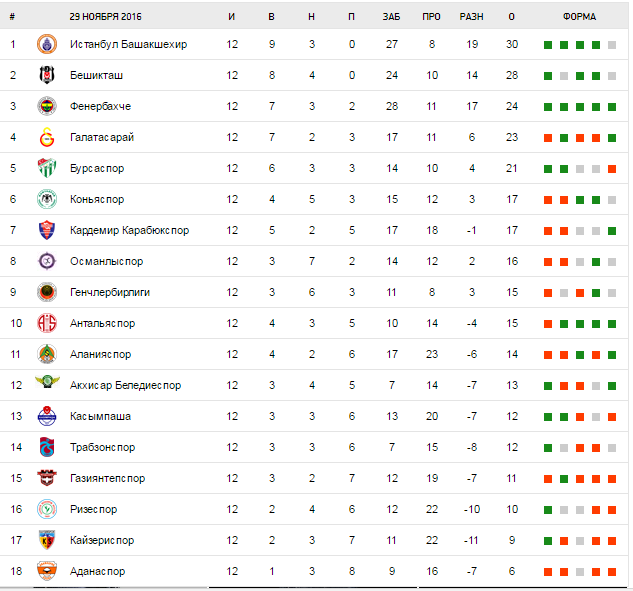Click the Istanbul Başakşehir club logo
Screen dimensions: 633x591
[47, 44]
